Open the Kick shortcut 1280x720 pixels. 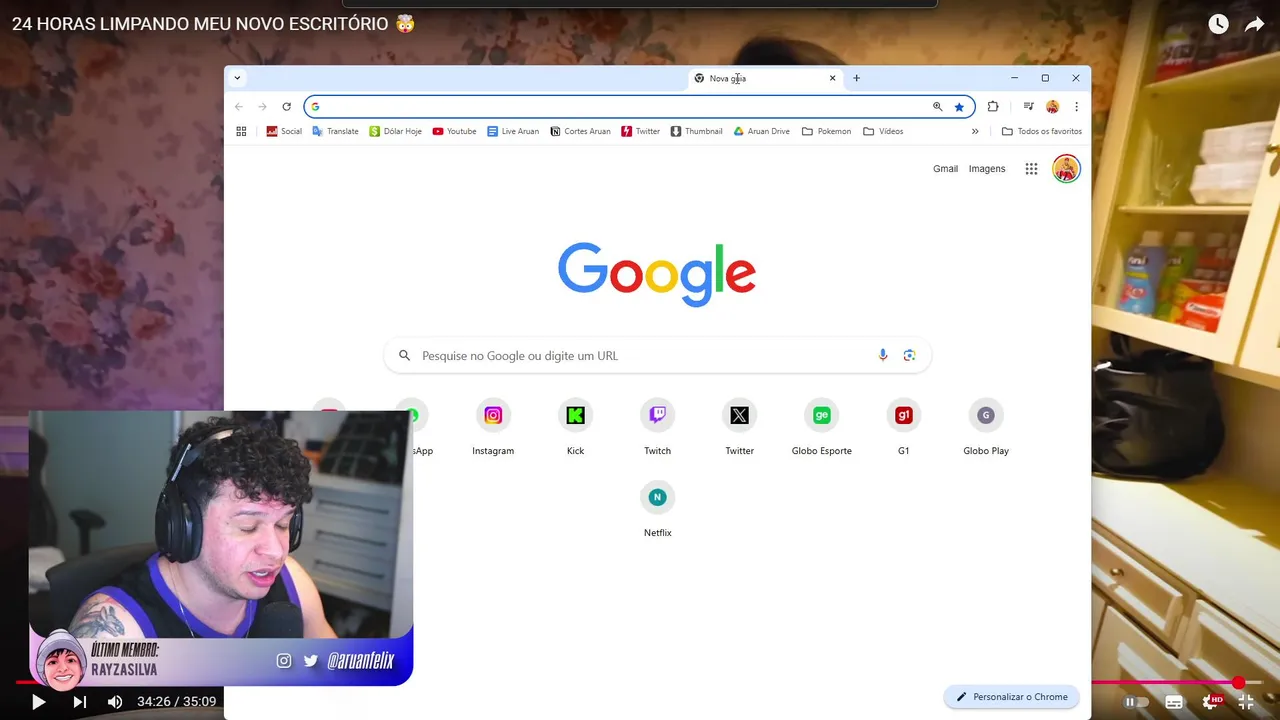click(x=575, y=428)
